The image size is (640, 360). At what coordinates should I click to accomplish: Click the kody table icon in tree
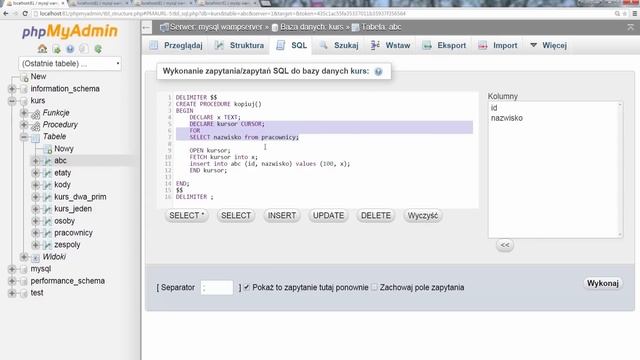point(48,185)
